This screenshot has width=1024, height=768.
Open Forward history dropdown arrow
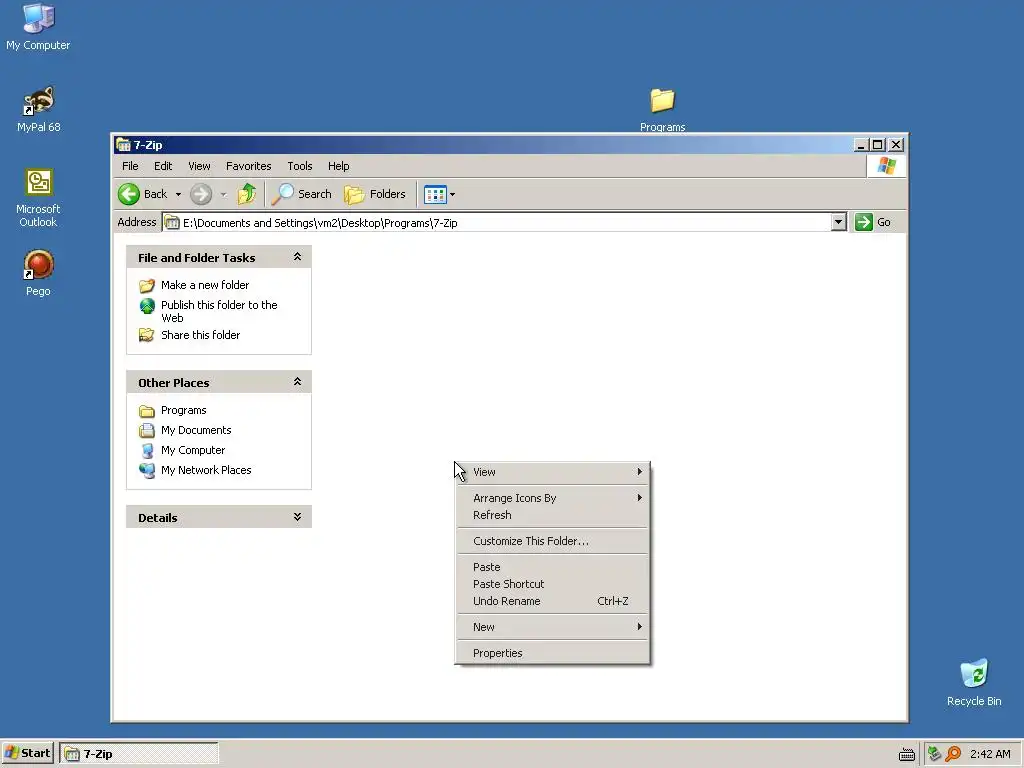point(223,194)
